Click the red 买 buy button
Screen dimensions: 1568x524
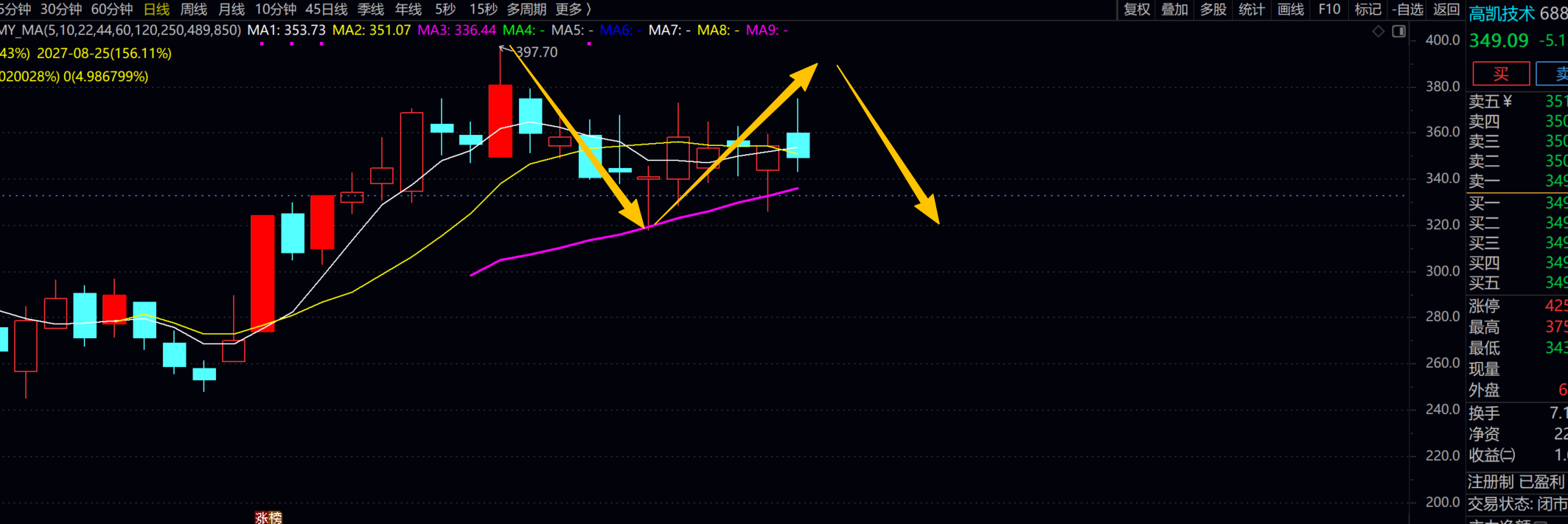pyautogui.click(x=1501, y=74)
